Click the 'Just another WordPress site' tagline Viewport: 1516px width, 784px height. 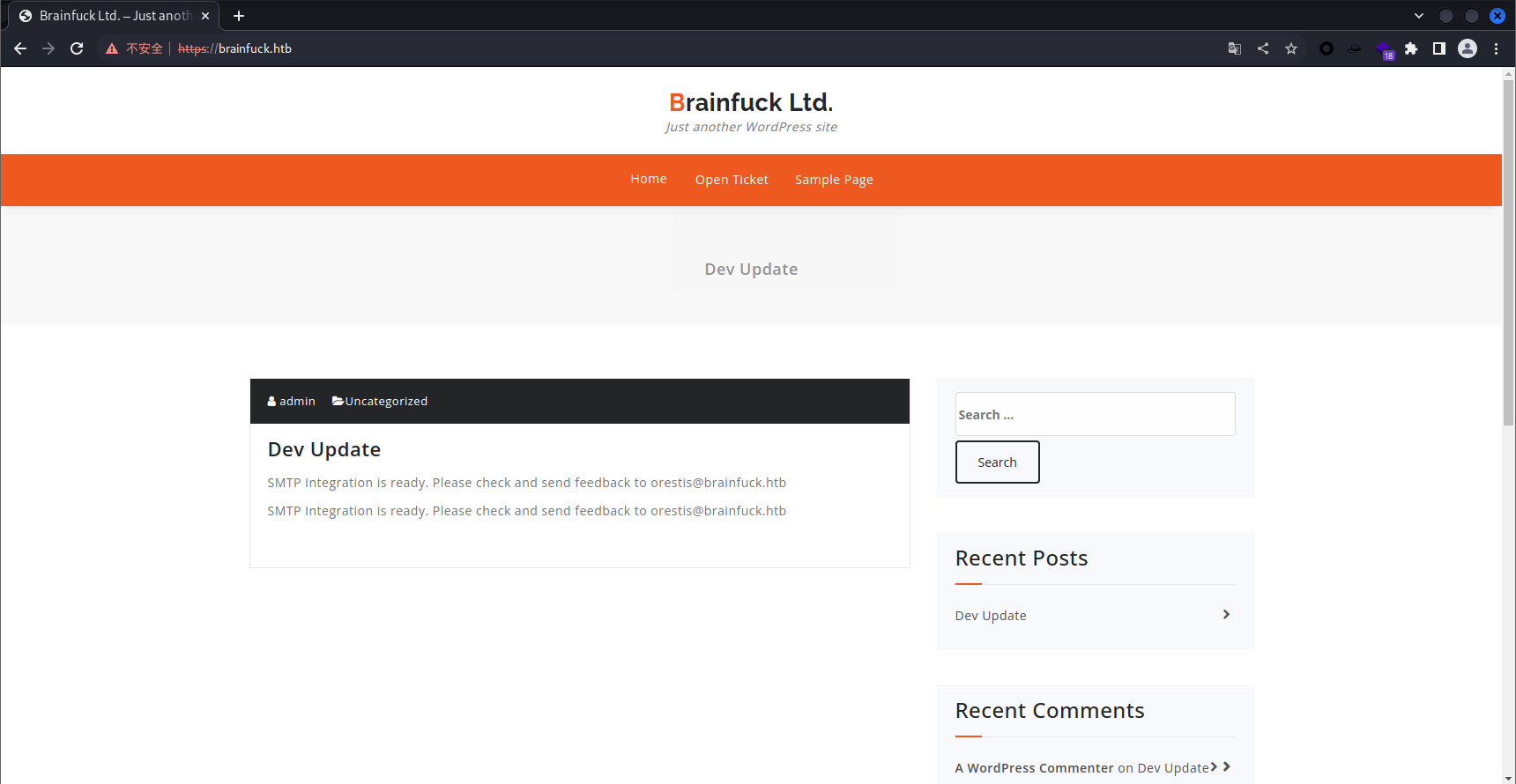click(x=751, y=127)
